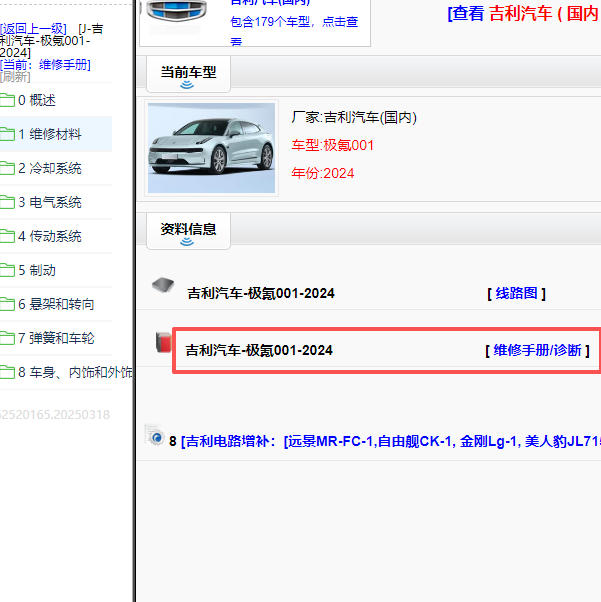Screen dimensions: 601x602
Task: Click the red book icon for 维修手册 row
Action: [x=163, y=342]
